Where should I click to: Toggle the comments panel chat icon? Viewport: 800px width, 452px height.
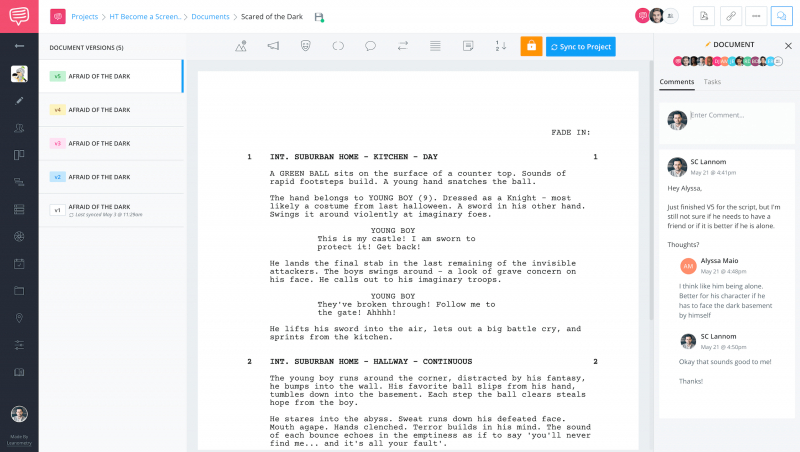click(x=782, y=16)
